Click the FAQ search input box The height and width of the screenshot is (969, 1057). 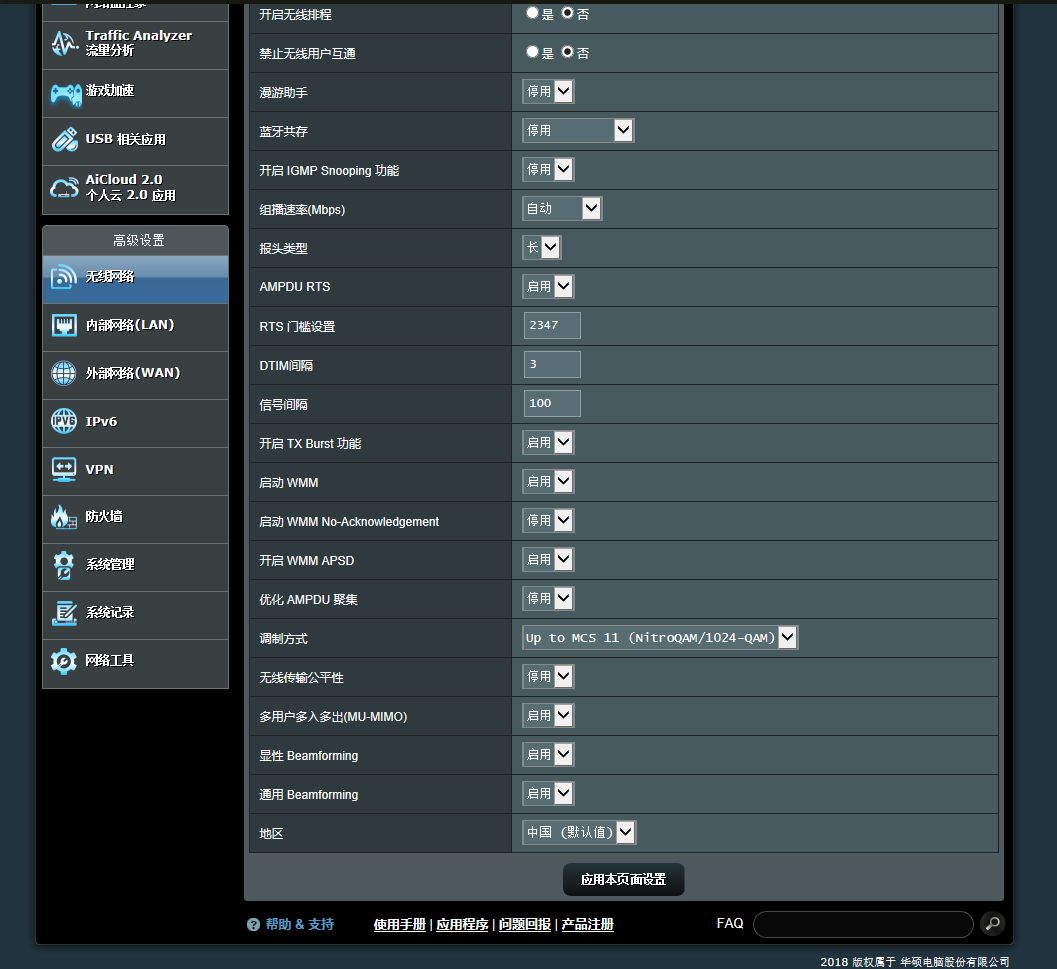[x=863, y=924]
